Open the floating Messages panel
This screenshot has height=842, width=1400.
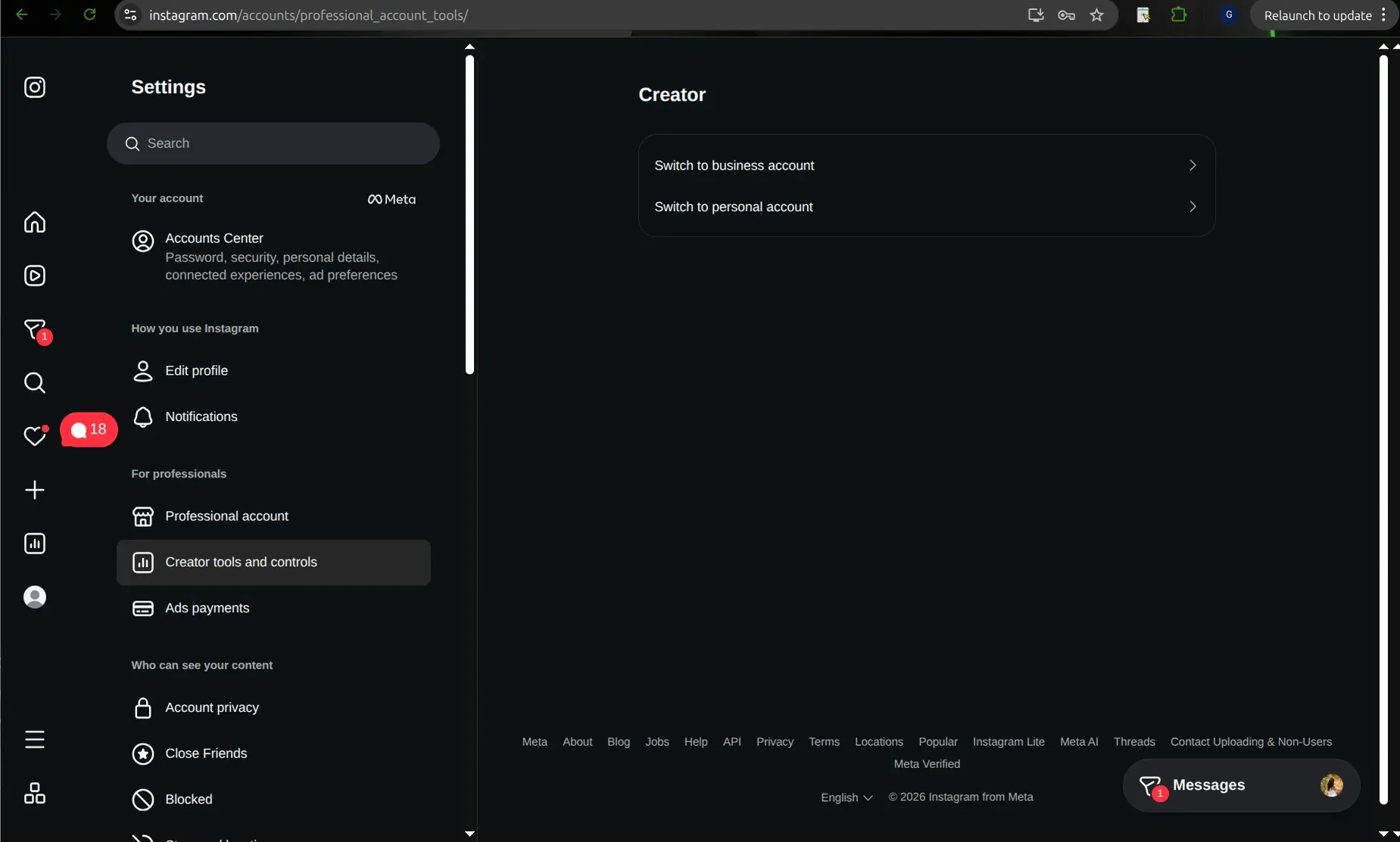coord(1241,785)
